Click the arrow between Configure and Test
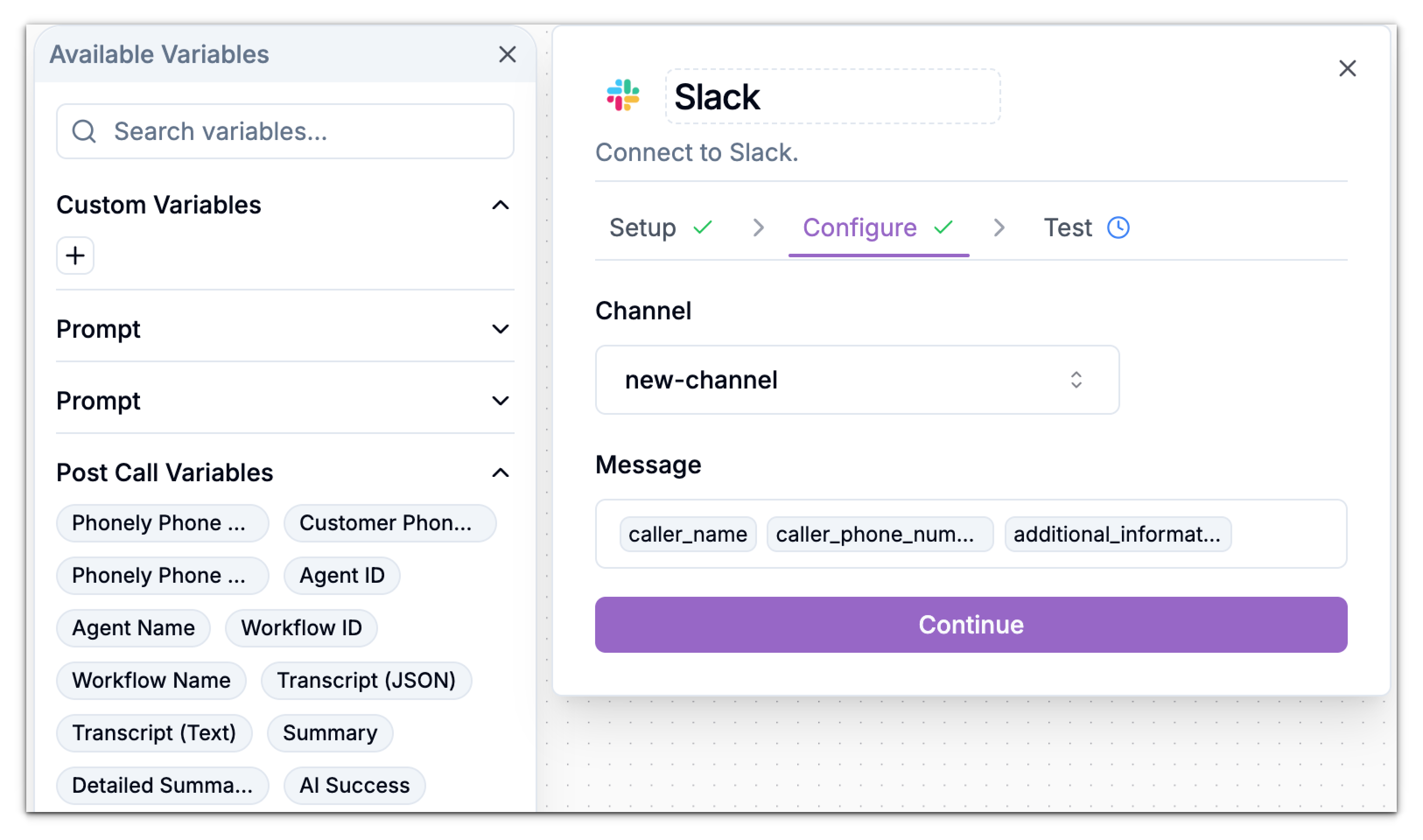This screenshot has height=840, width=1423. [999, 227]
